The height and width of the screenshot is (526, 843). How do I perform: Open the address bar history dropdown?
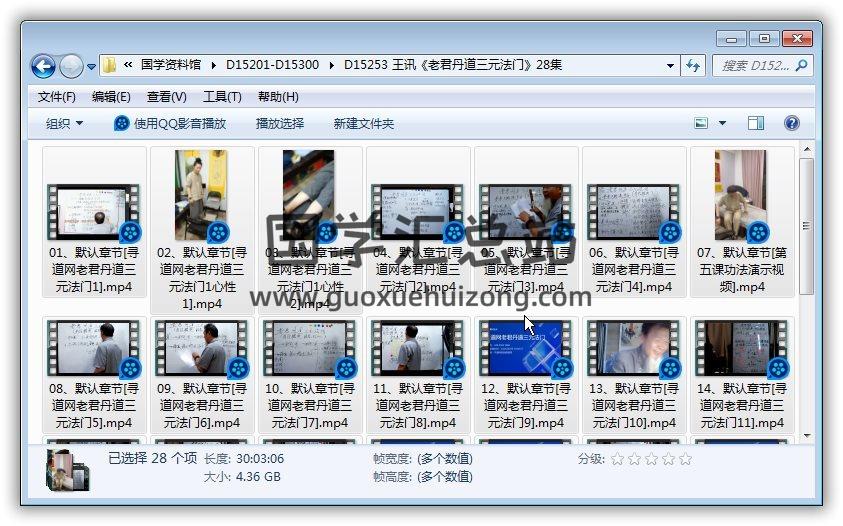[x=670, y=66]
